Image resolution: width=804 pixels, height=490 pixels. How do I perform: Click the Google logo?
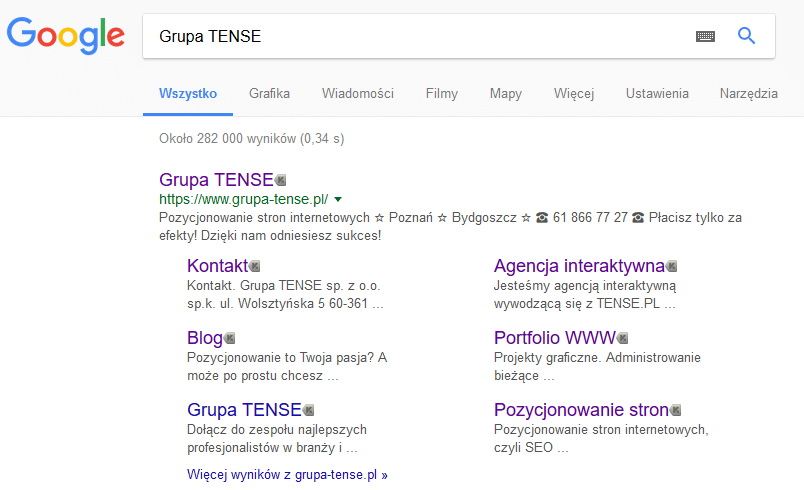click(x=66, y=35)
